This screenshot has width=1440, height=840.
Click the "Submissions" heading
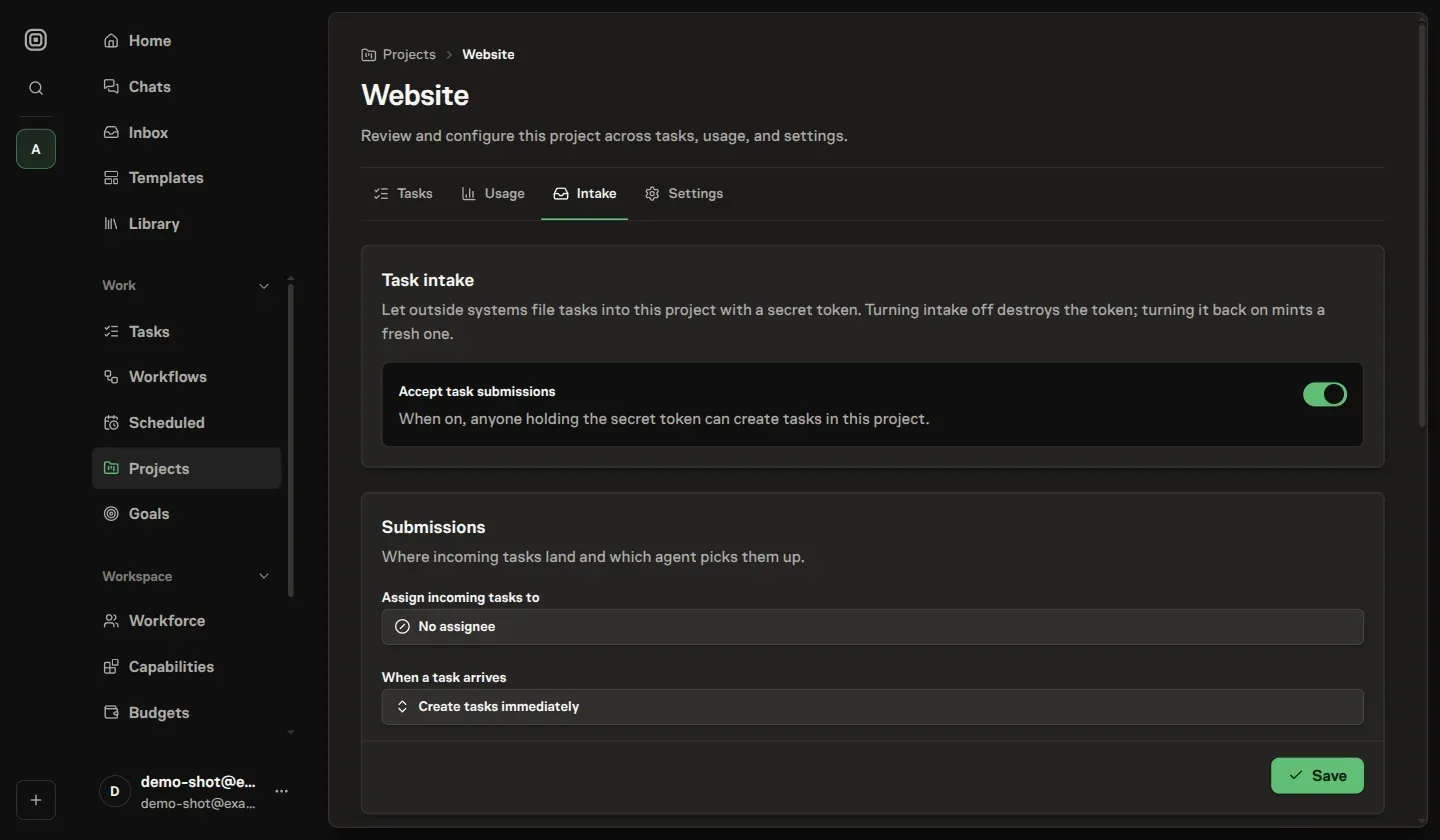point(434,528)
